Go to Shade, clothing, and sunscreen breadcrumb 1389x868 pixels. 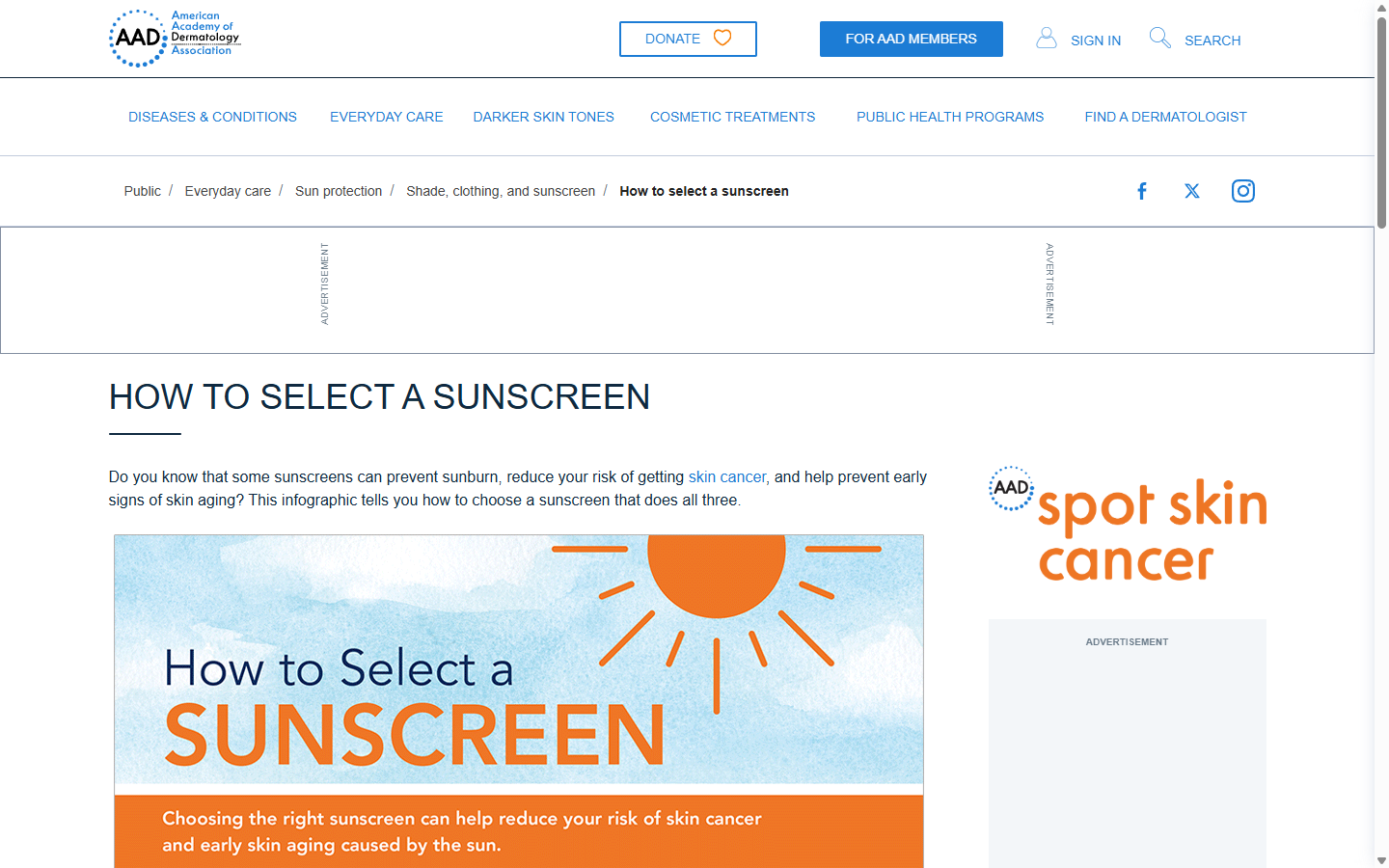501,191
